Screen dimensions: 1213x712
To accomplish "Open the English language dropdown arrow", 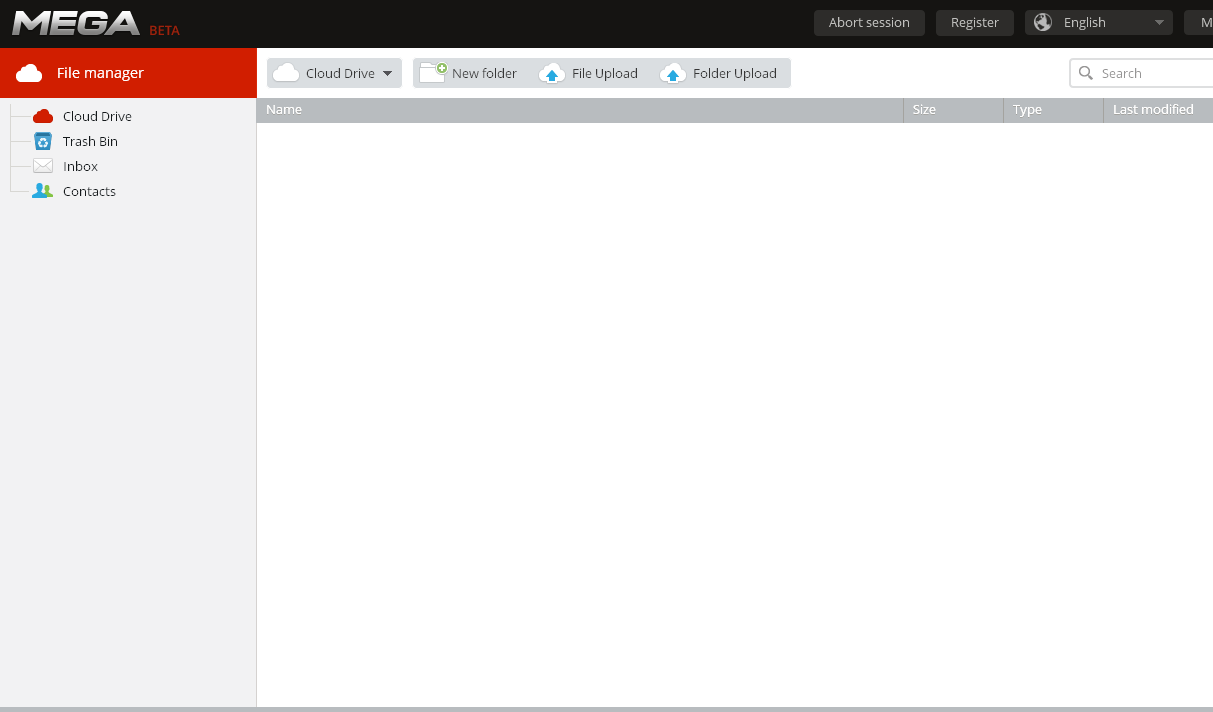I will coord(1159,22).
